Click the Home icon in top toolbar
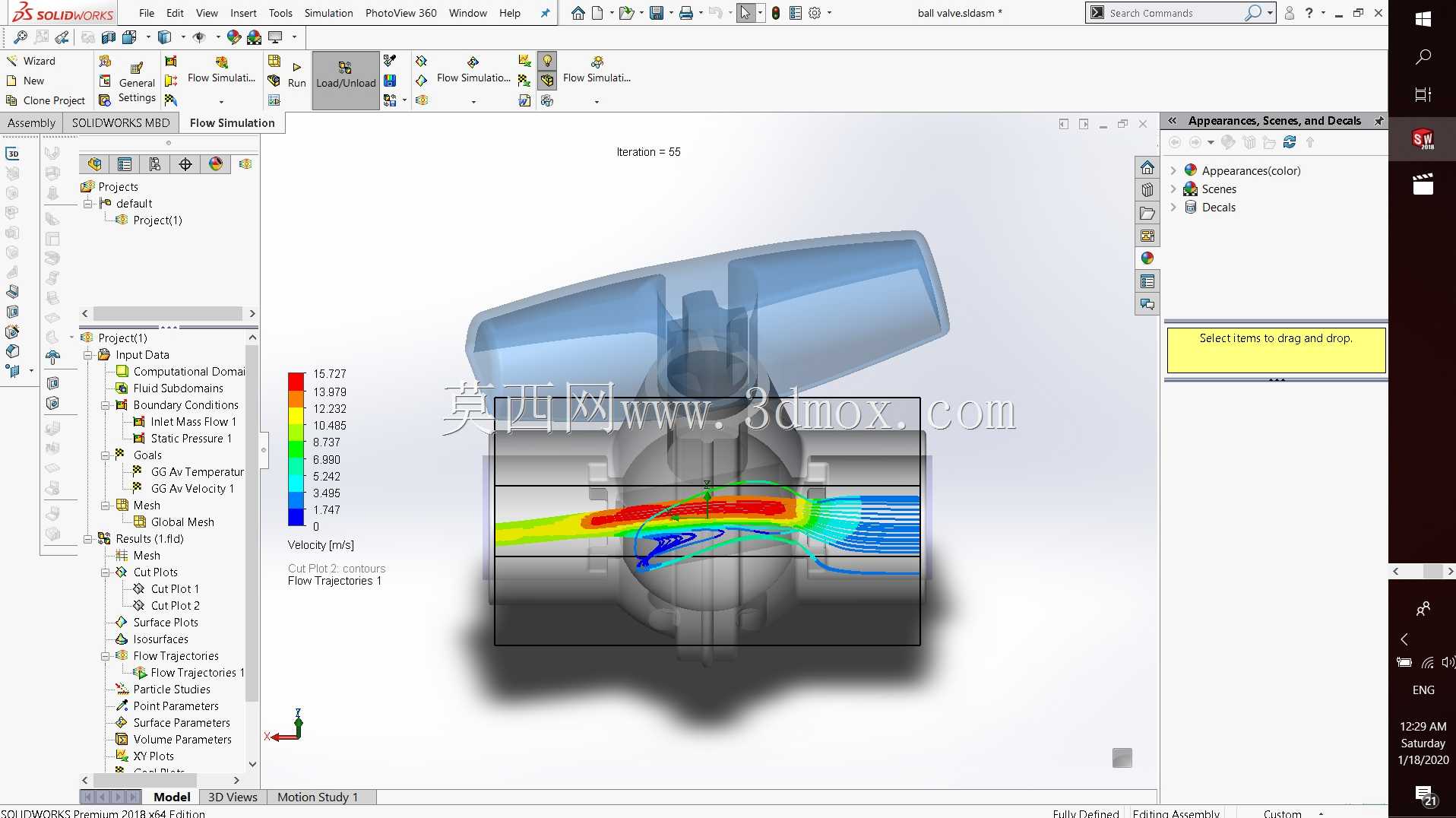The image size is (1456, 818). pyautogui.click(x=578, y=13)
